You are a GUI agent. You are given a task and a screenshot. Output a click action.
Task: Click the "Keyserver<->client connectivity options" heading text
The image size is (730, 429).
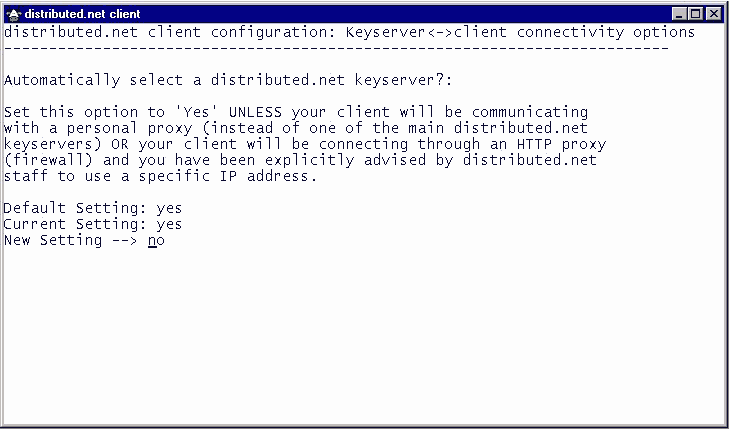click(x=520, y=32)
